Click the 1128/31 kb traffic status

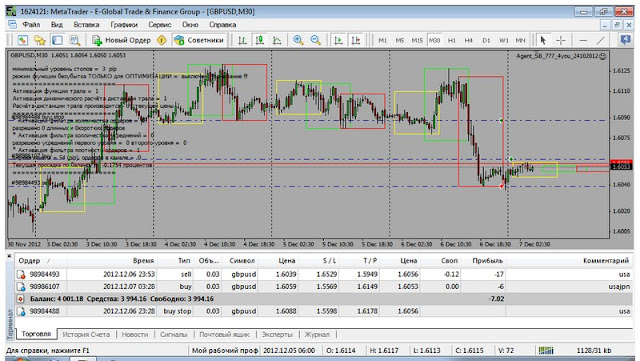[x=593, y=350]
